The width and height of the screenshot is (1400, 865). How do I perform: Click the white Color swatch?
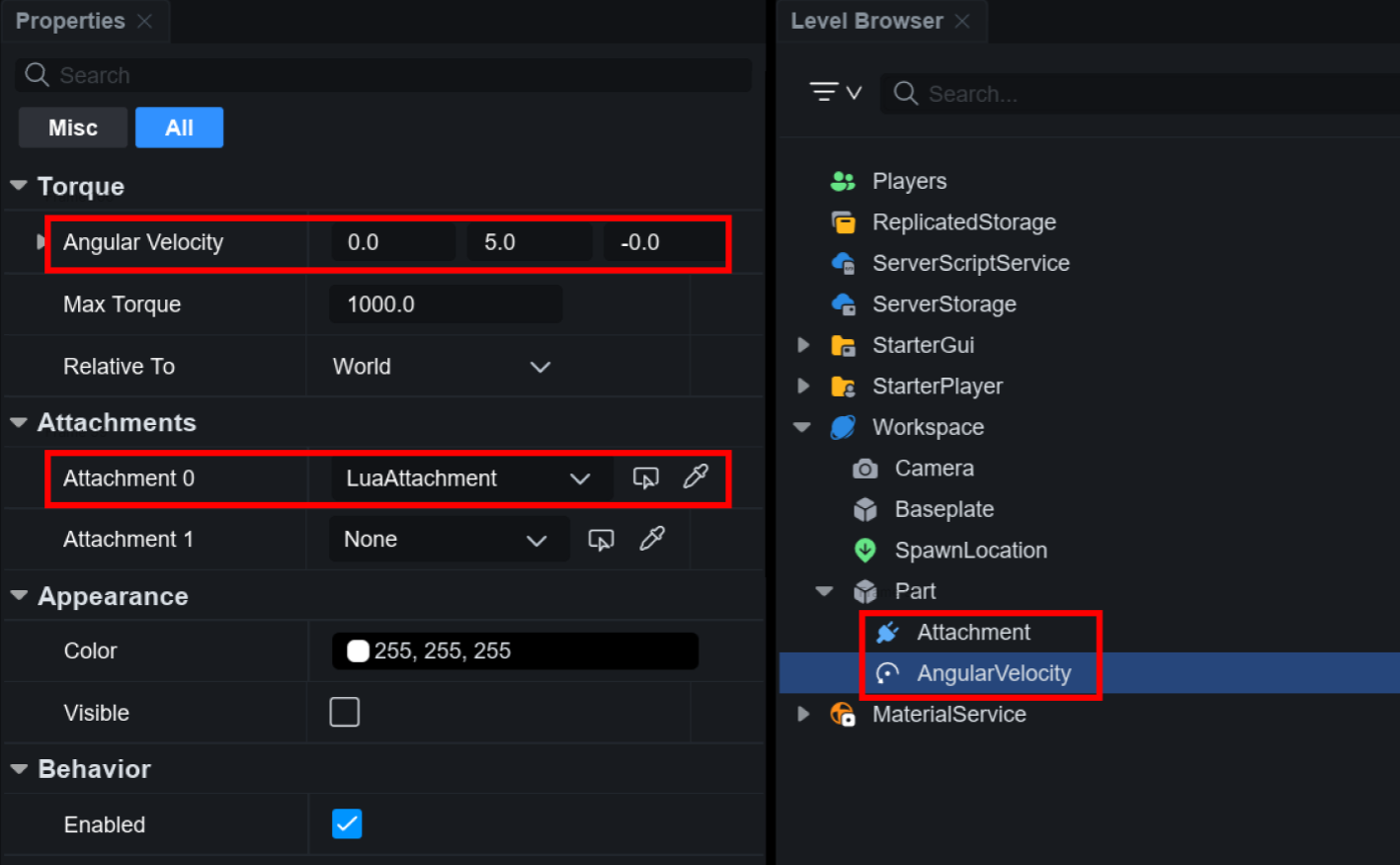pos(358,650)
